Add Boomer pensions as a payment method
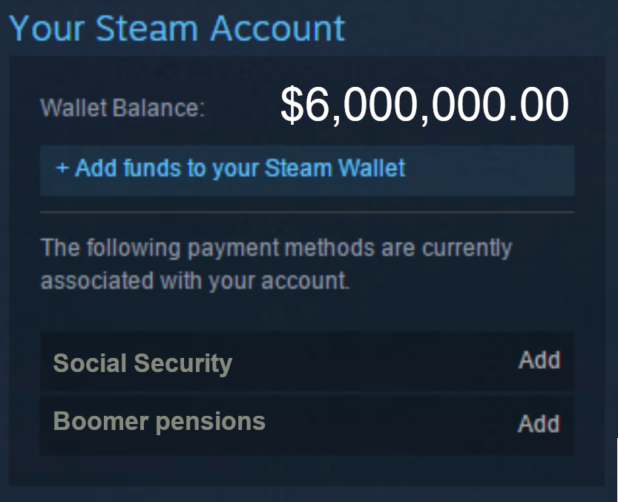Viewport: 618px width, 502px height. (538, 423)
